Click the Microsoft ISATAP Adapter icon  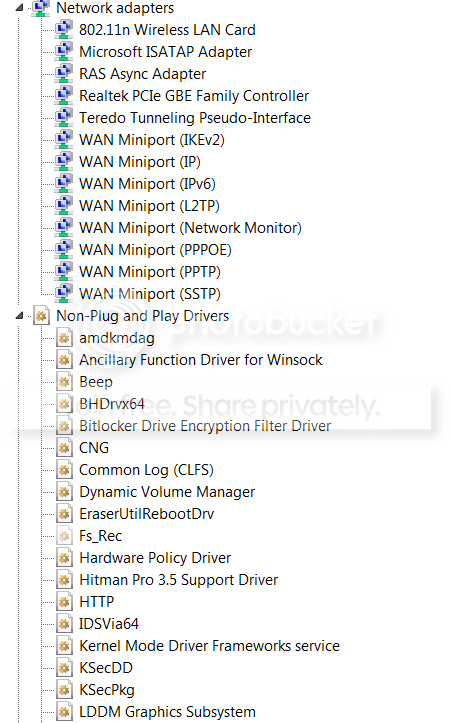(x=64, y=52)
